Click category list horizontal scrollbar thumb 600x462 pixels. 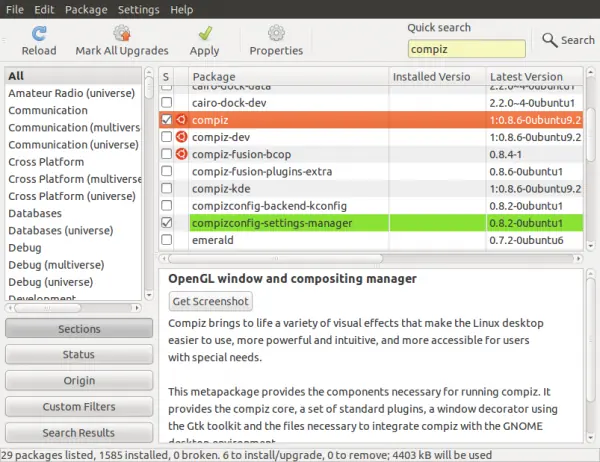47,308
